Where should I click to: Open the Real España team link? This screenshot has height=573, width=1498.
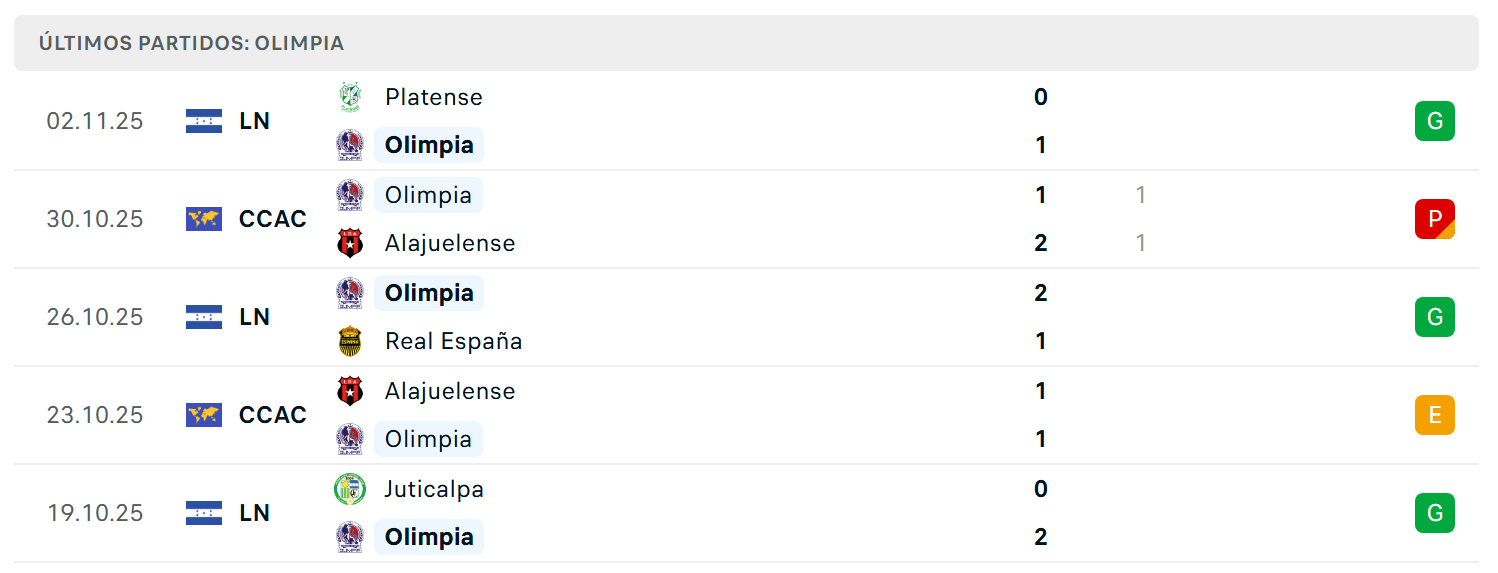(454, 341)
